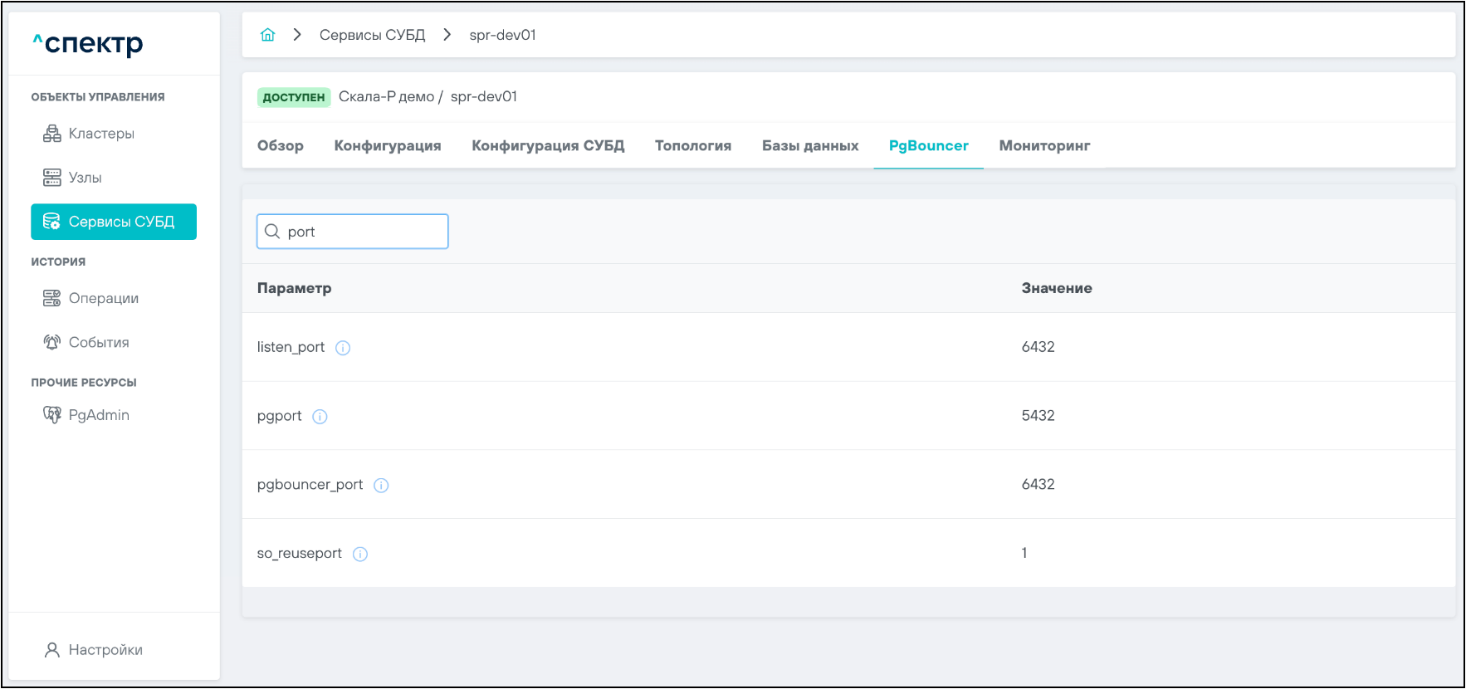Viewport: 1466px width, 689px height.
Task: Open Кластеры in the sidebar
Action: [x=100, y=134]
